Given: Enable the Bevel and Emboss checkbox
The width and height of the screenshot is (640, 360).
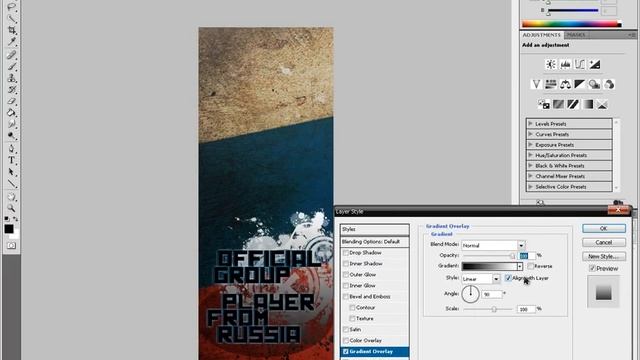Looking at the screenshot, I should (x=346, y=297).
